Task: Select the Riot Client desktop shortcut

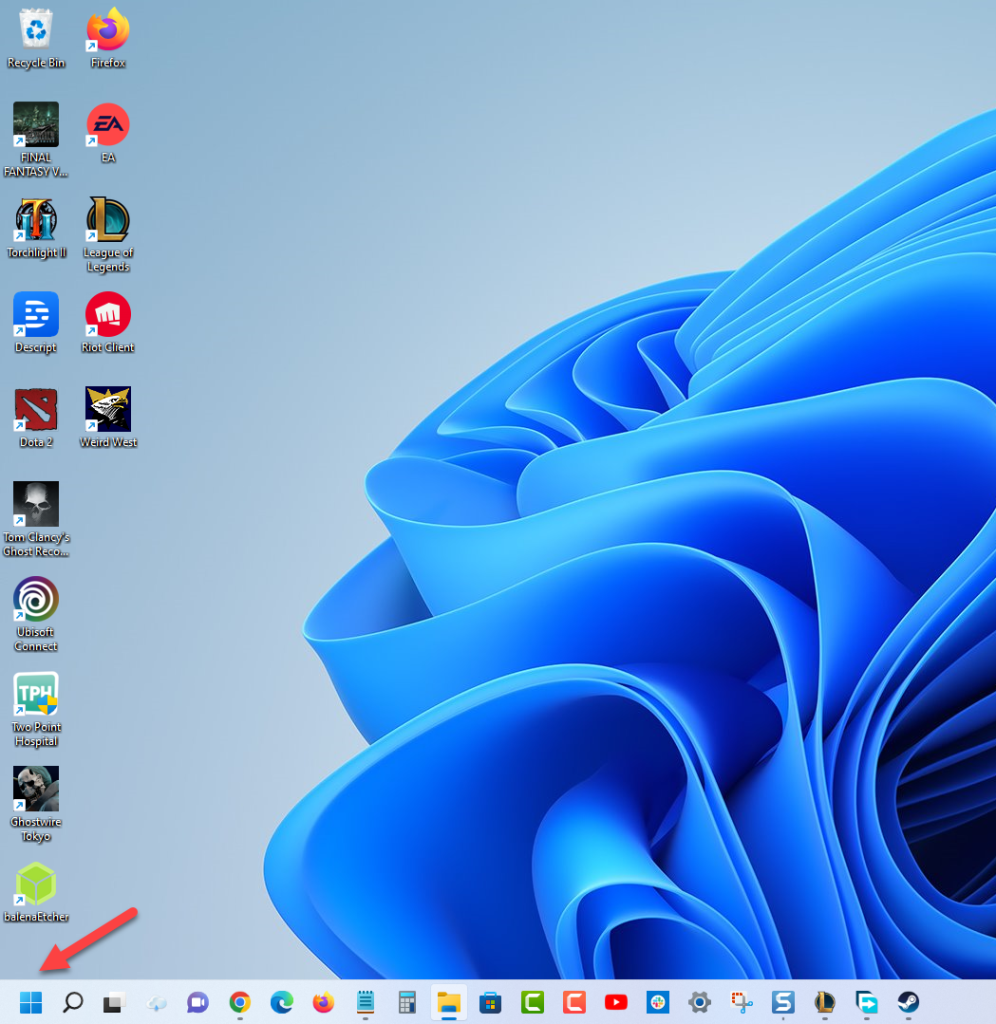Action: [108, 323]
